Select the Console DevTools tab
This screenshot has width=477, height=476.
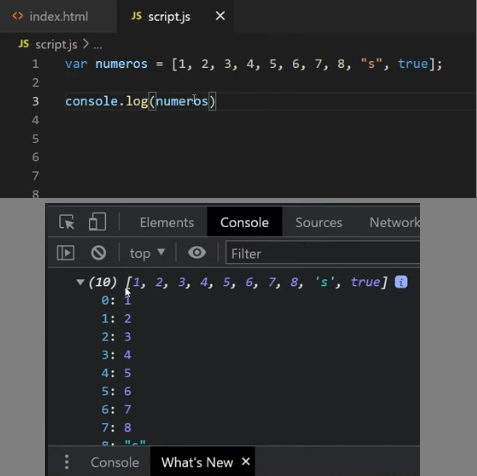[244, 222]
